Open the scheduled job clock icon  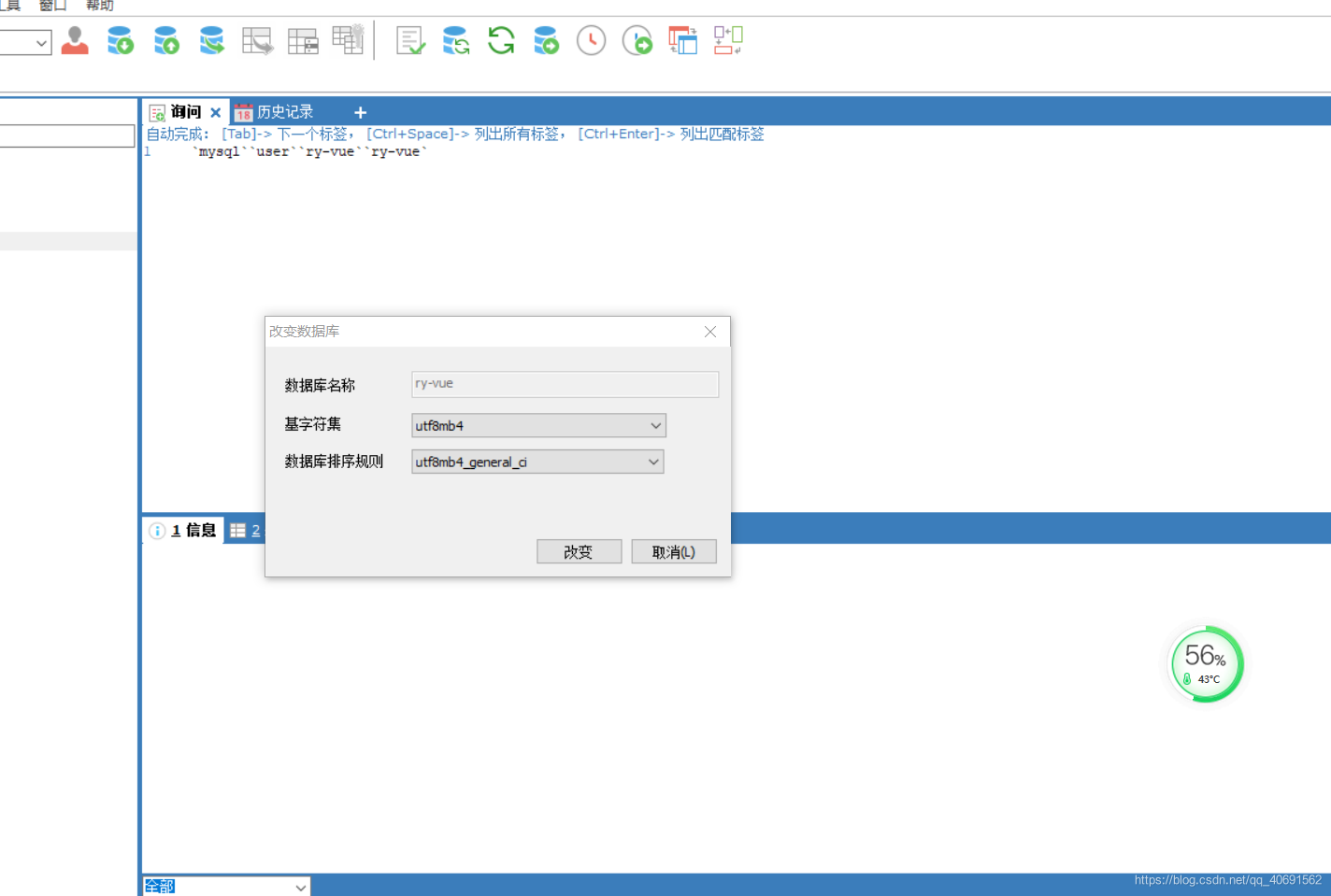[x=591, y=41]
